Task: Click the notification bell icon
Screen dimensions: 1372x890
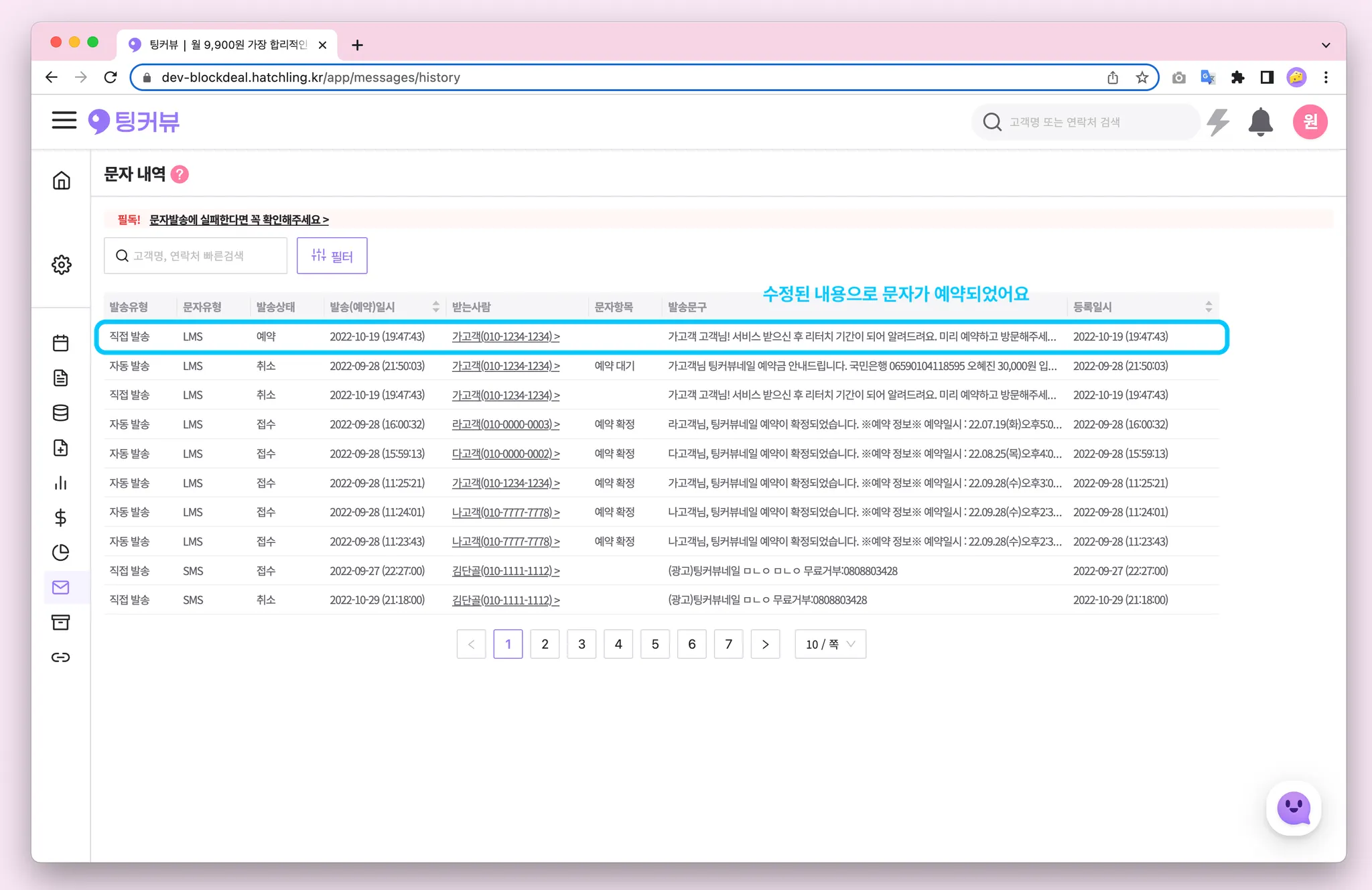Action: (1260, 122)
